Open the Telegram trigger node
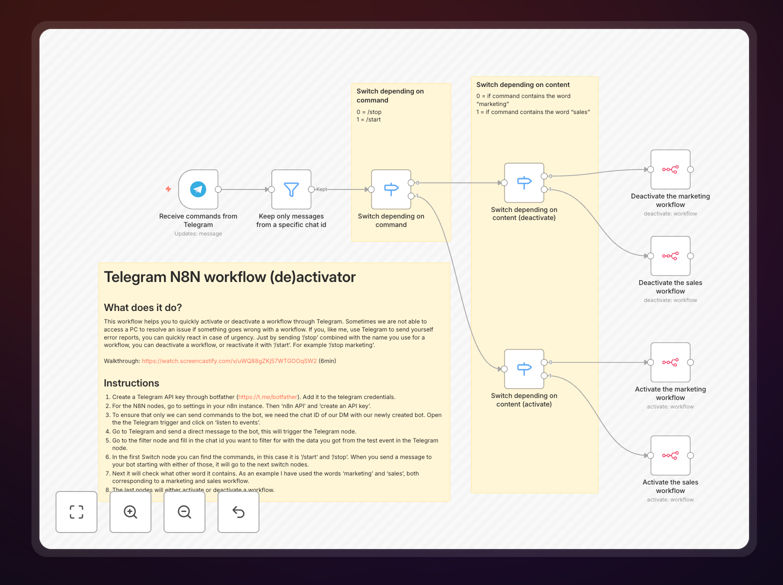 198,189
